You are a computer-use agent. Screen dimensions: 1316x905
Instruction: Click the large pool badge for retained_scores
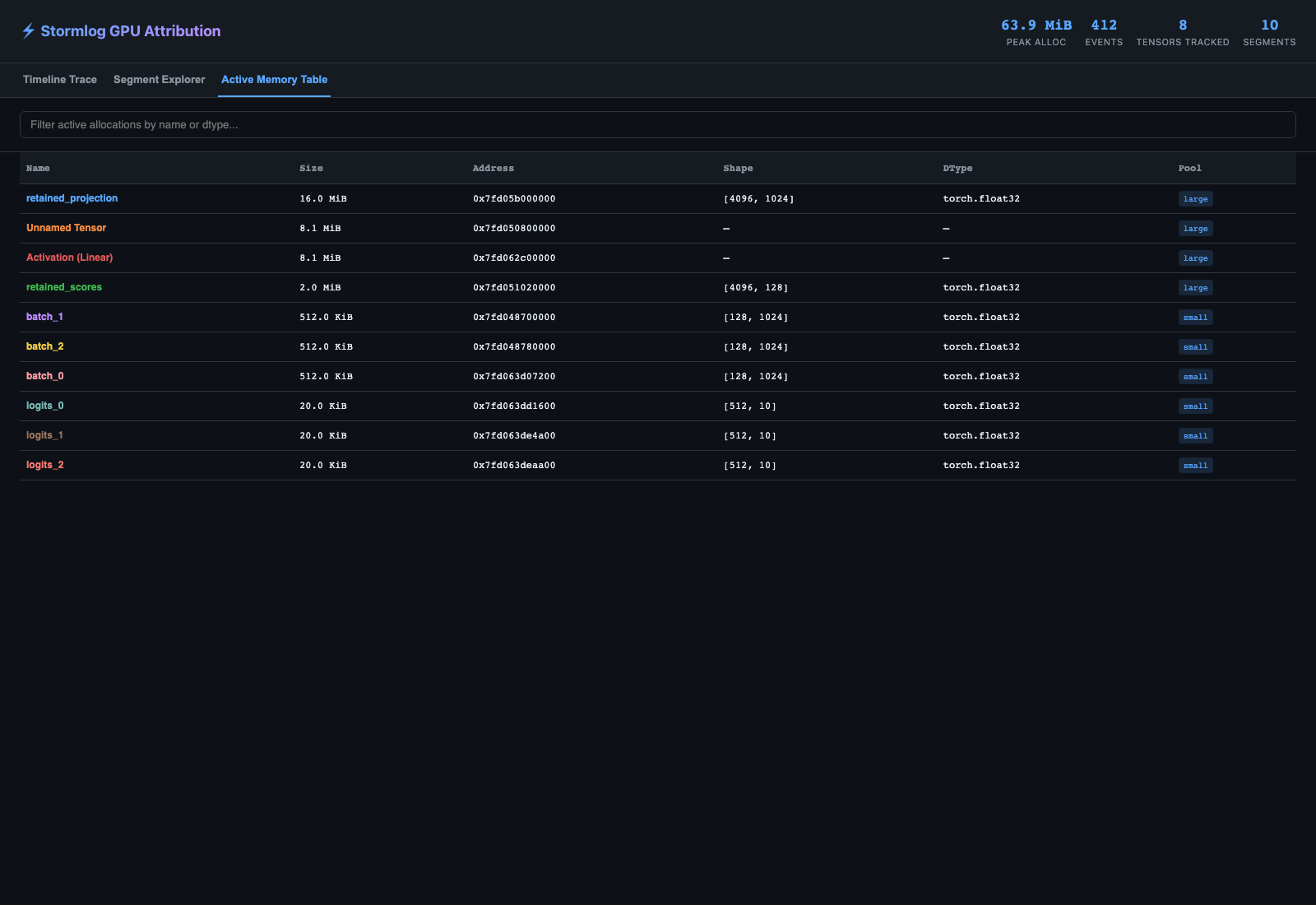[x=1195, y=288]
